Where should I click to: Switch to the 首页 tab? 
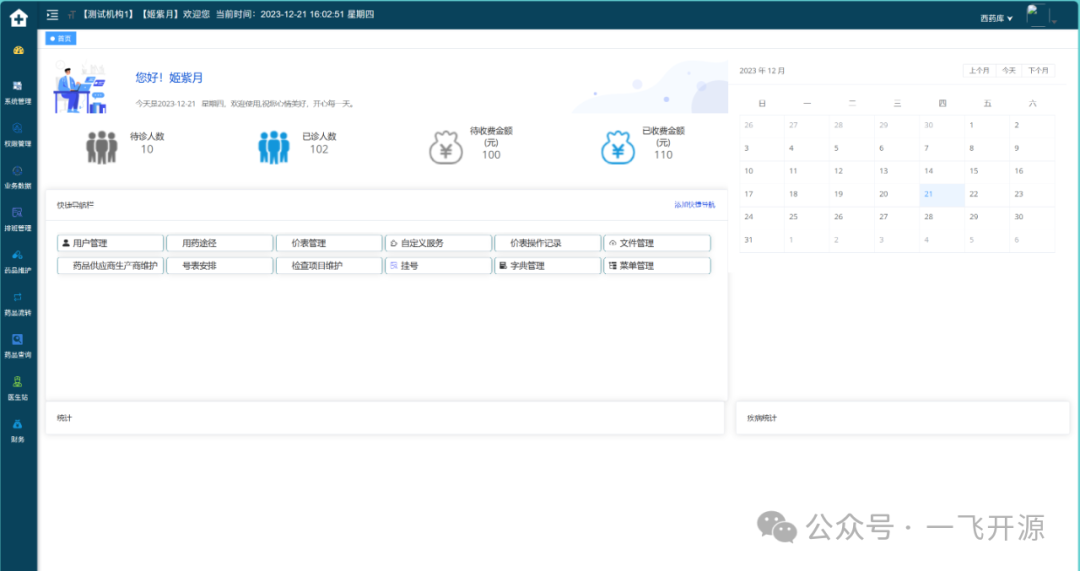tap(61, 38)
